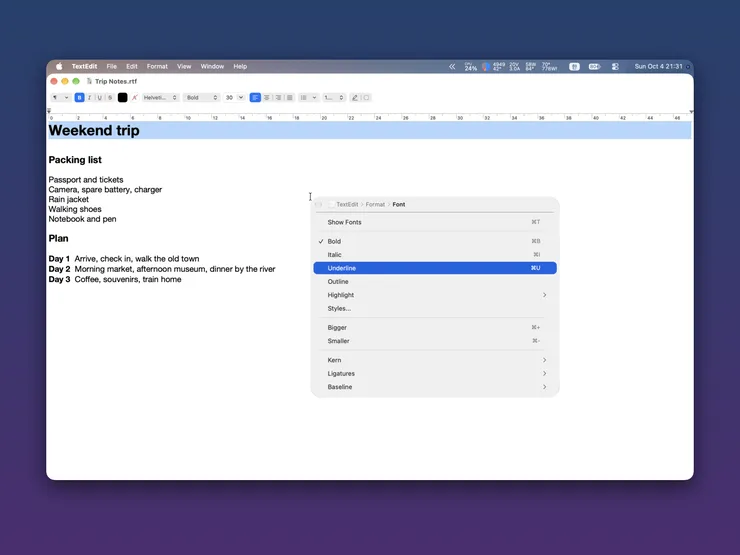The width and height of the screenshot is (740, 555).
Task: Click the highlighter pen icon in toolbar
Action: pyautogui.click(x=355, y=98)
